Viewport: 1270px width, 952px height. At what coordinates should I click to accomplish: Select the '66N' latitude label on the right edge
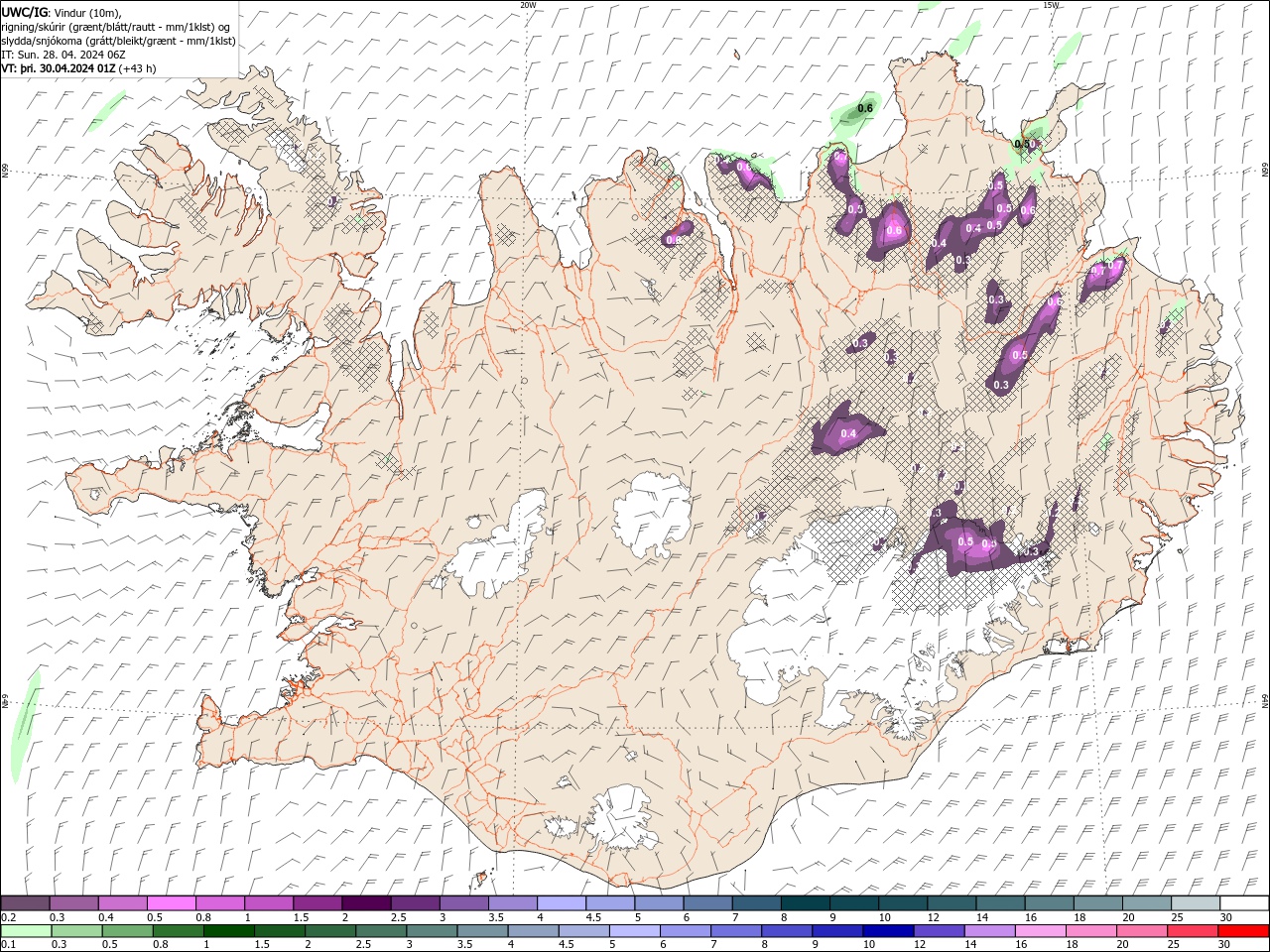click(1265, 172)
